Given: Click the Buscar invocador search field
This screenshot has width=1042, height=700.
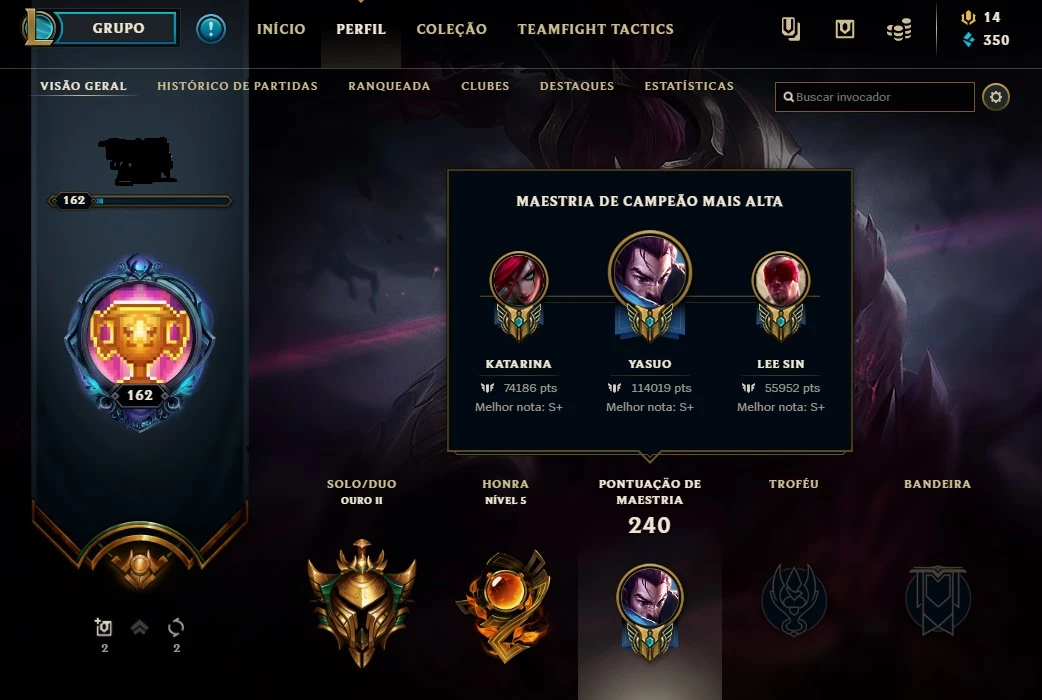Looking at the screenshot, I should (875, 97).
